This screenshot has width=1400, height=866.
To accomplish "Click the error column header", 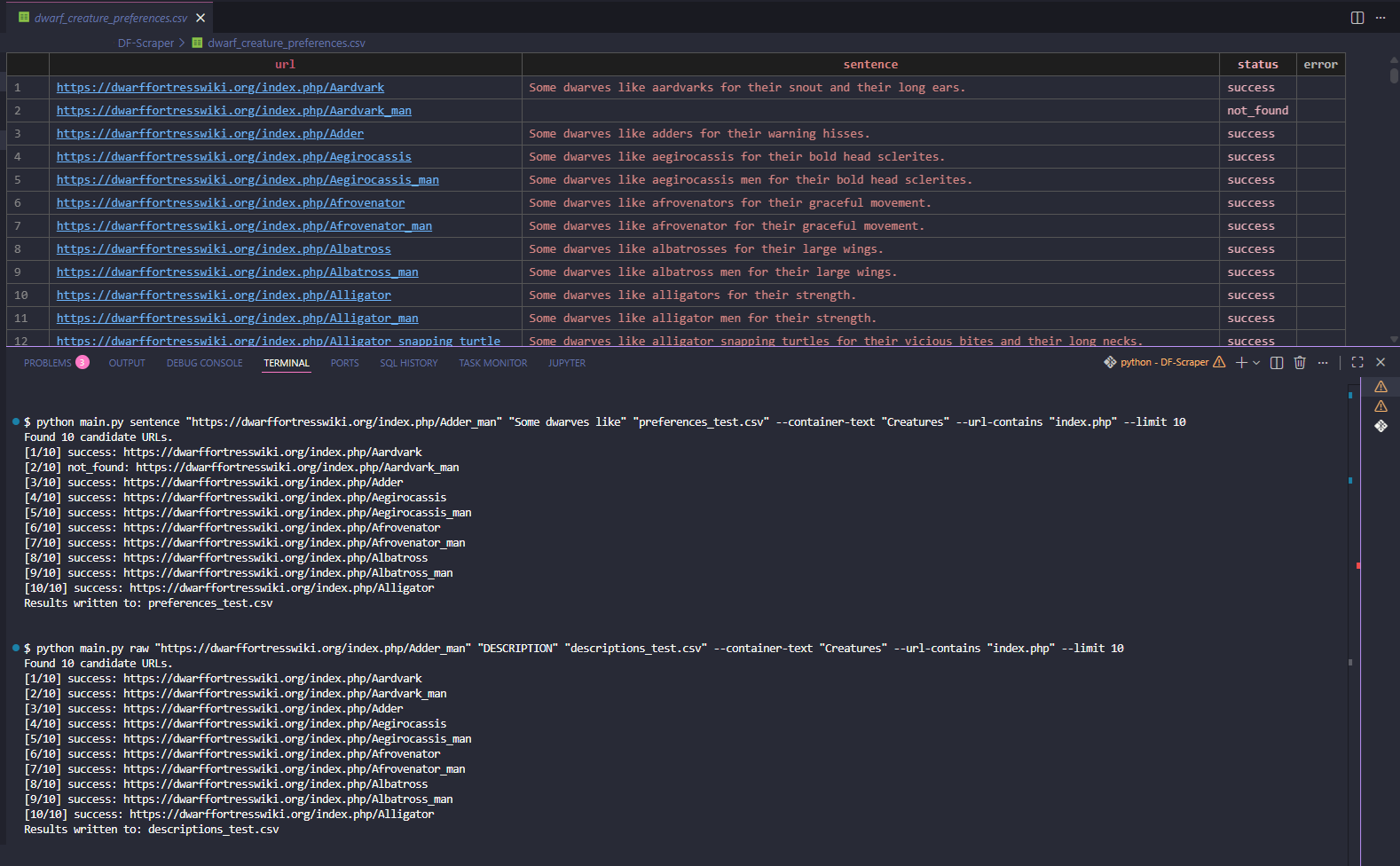I will coord(1320,64).
